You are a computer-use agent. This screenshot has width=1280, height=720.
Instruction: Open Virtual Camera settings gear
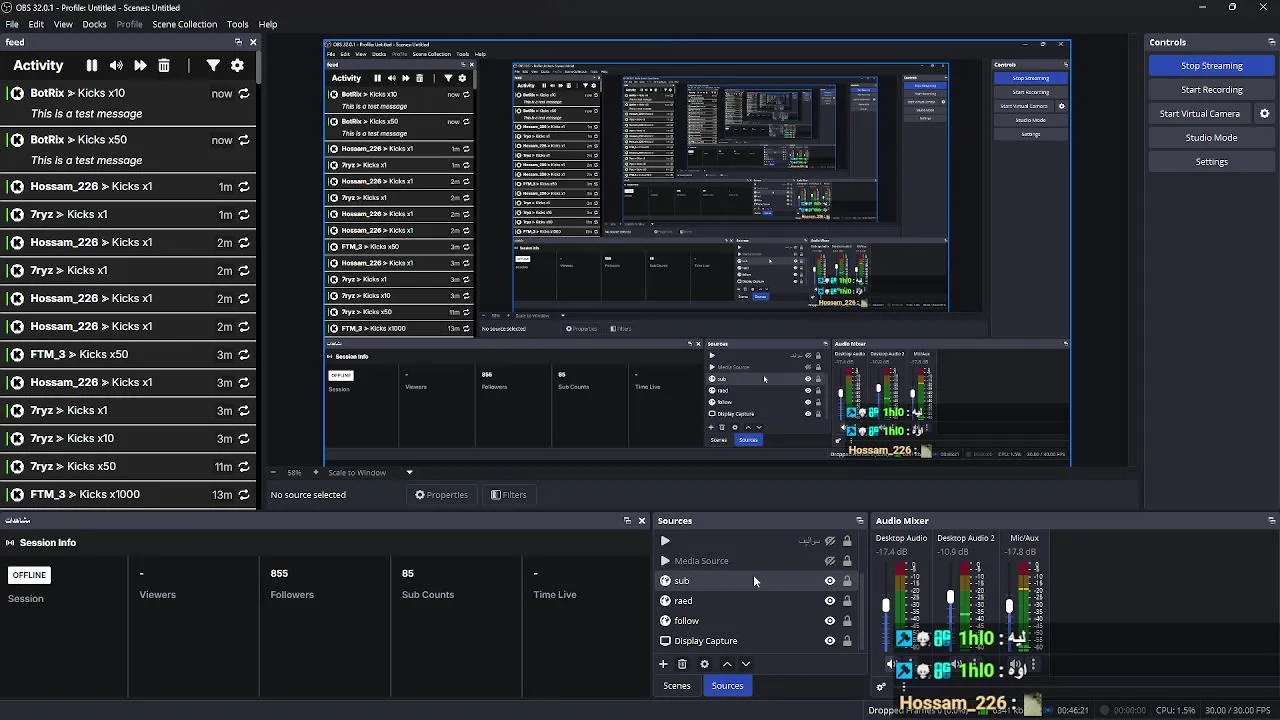coord(1264,114)
